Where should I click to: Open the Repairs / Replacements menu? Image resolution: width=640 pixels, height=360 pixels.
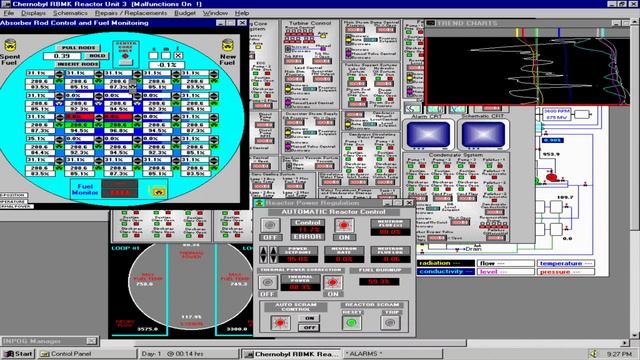tap(131, 13)
